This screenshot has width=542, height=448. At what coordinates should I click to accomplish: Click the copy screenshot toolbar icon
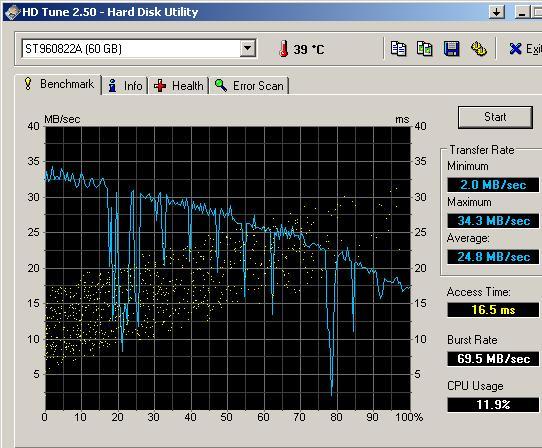click(424, 49)
